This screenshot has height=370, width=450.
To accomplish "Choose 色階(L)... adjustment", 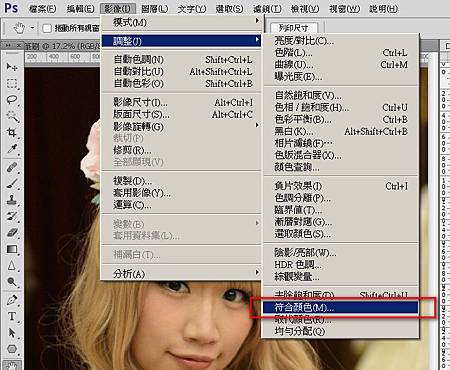I will (341, 53).
